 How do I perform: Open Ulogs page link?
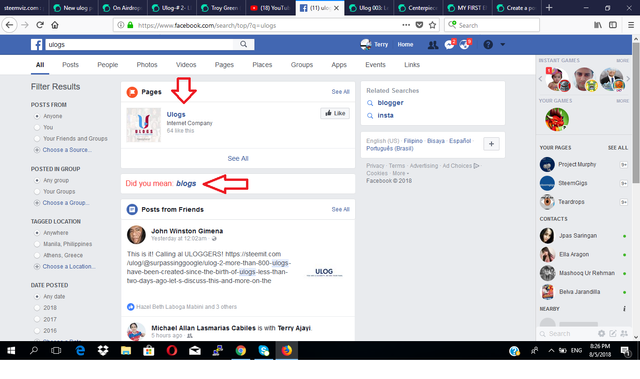[x=176, y=115]
